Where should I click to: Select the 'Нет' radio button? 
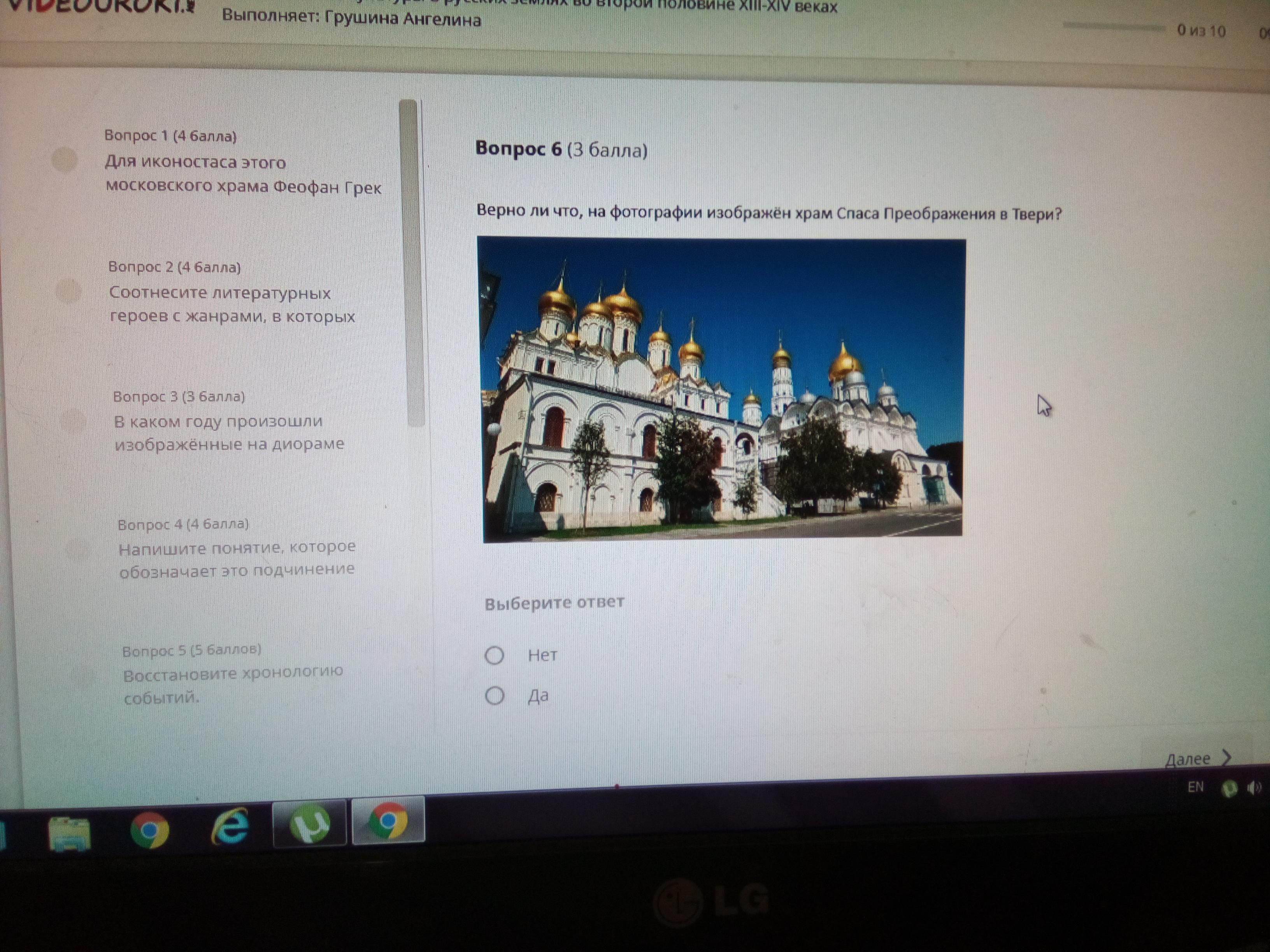tap(494, 655)
